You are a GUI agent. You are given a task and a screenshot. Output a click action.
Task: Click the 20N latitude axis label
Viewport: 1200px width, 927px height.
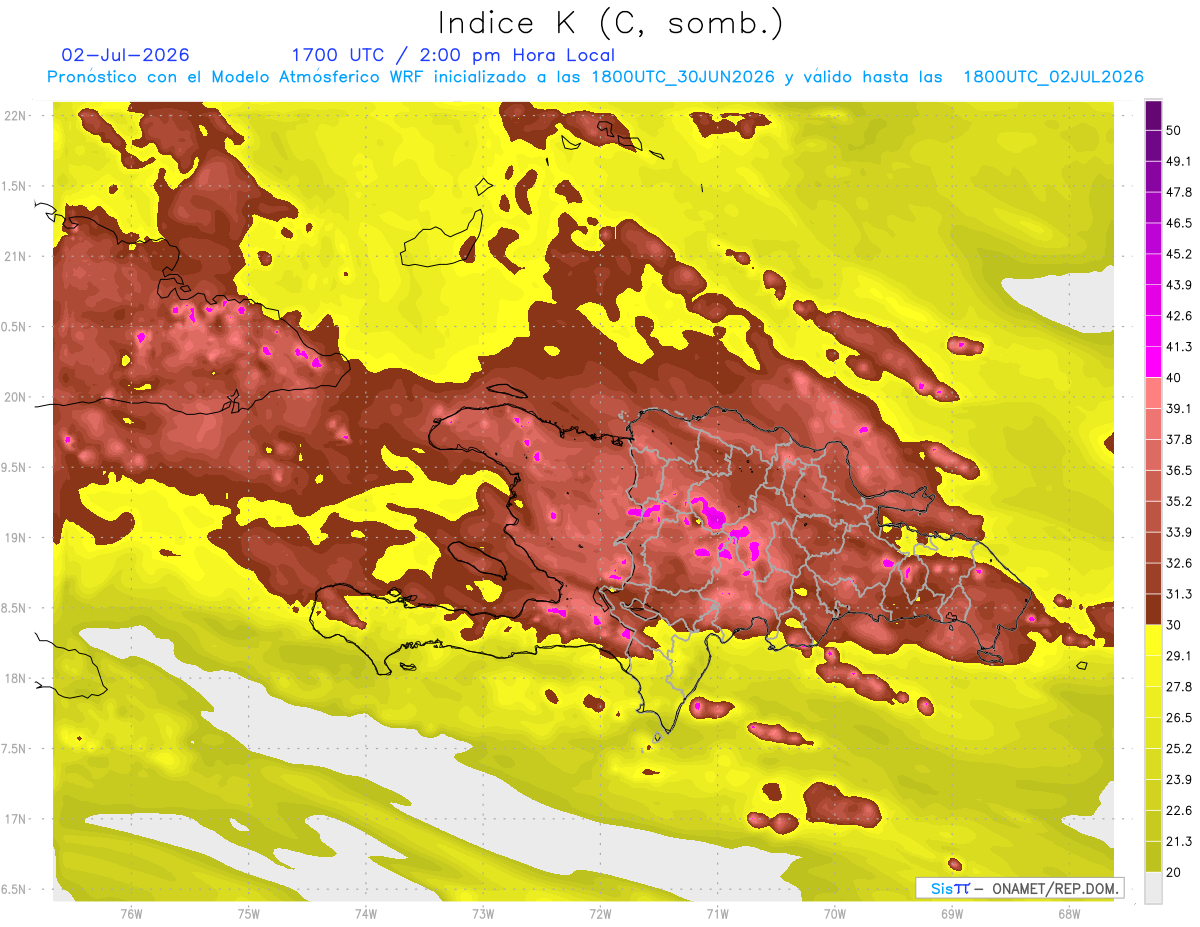tap(16, 397)
